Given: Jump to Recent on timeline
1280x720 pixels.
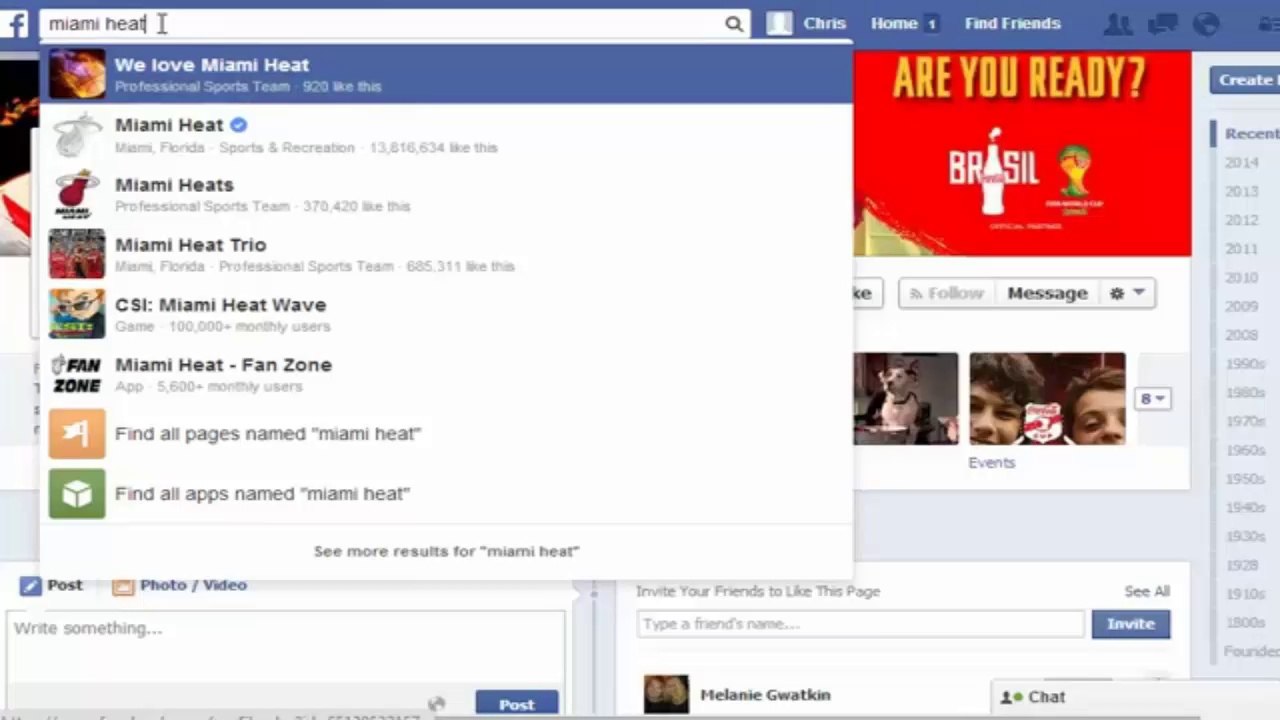Looking at the screenshot, I should (x=1251, y=133).
